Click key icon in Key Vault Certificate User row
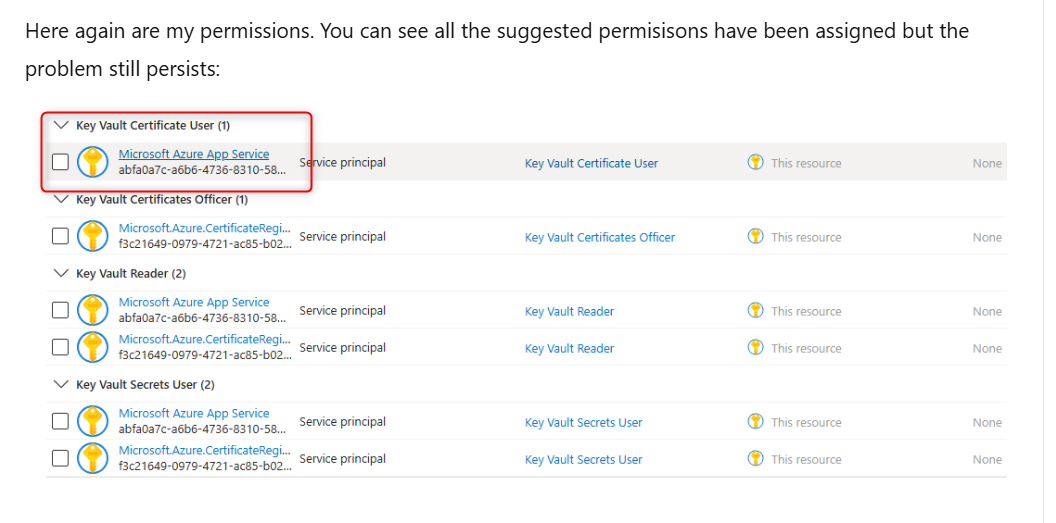Screen dimensions: 1056x523 pos(92,162)
